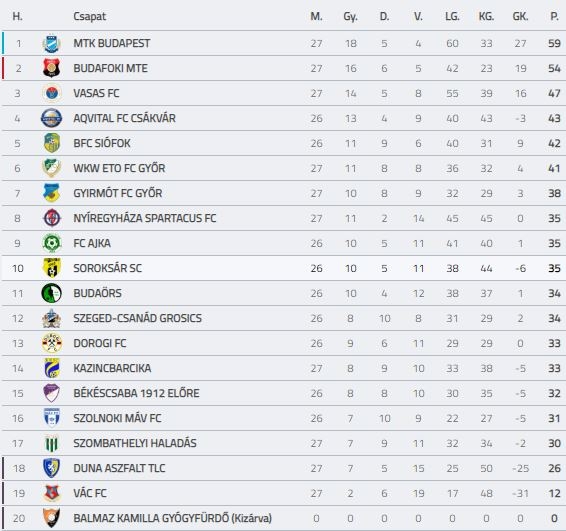The image size is (566, 531).
Task: Sort by the P. points column header
Action: tap(554, 16)
